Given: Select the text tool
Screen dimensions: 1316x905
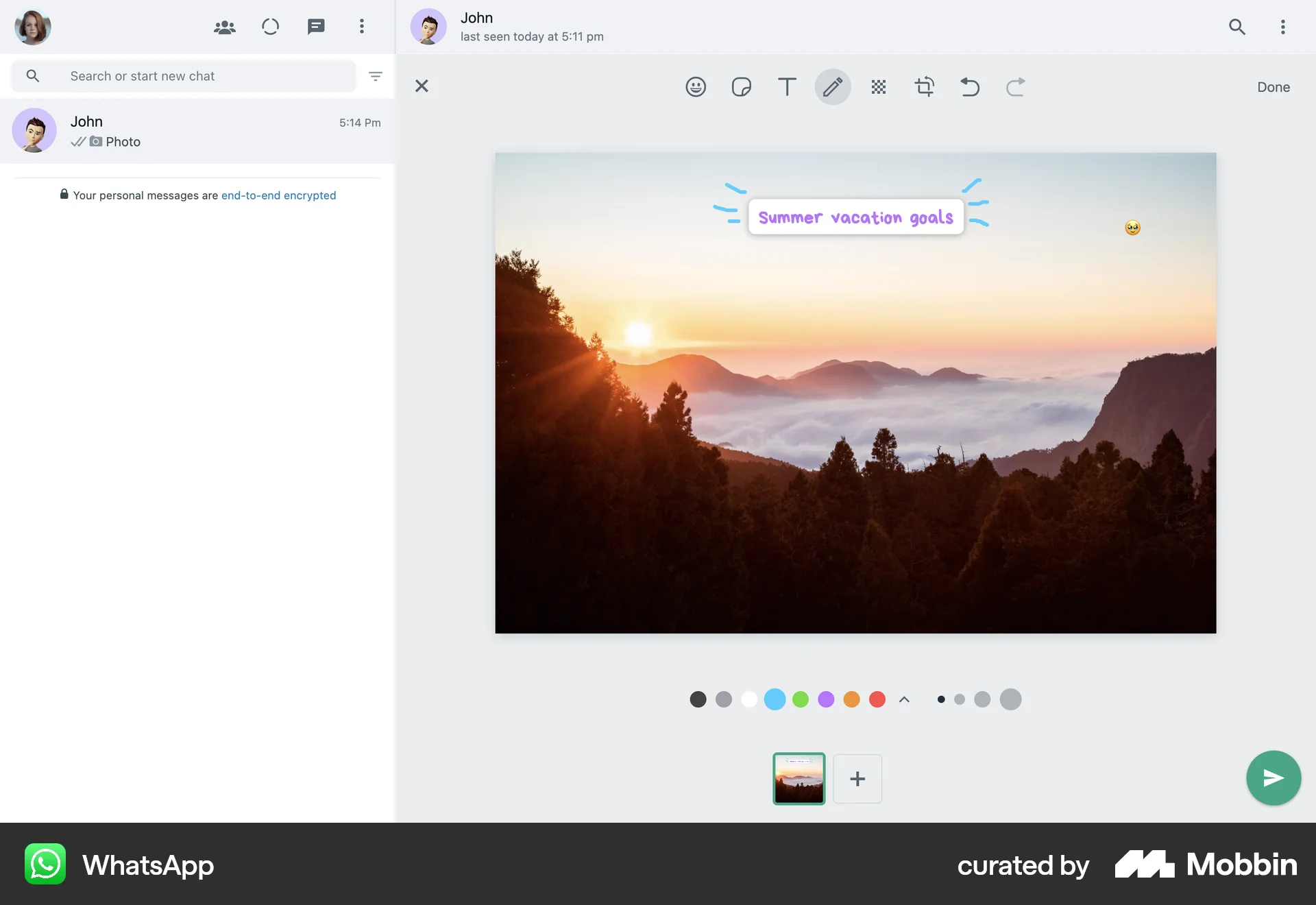Looking at the screenshot, I should point(787,86).
